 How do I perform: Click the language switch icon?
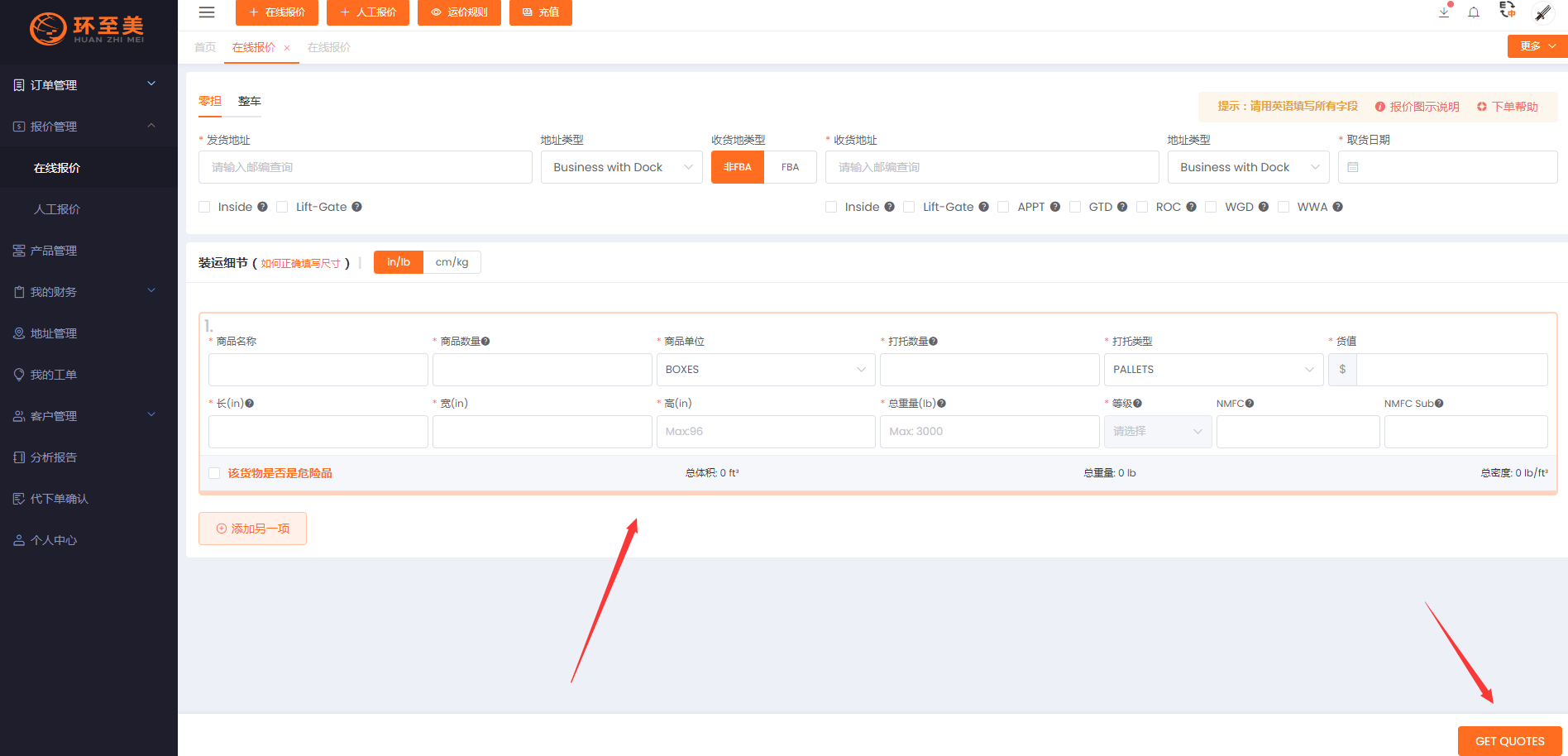click(1507, 10)
